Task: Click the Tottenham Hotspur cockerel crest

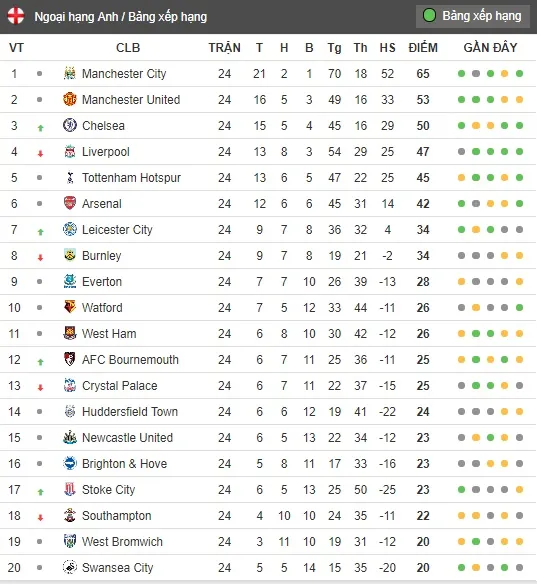Action: (70, 178)
